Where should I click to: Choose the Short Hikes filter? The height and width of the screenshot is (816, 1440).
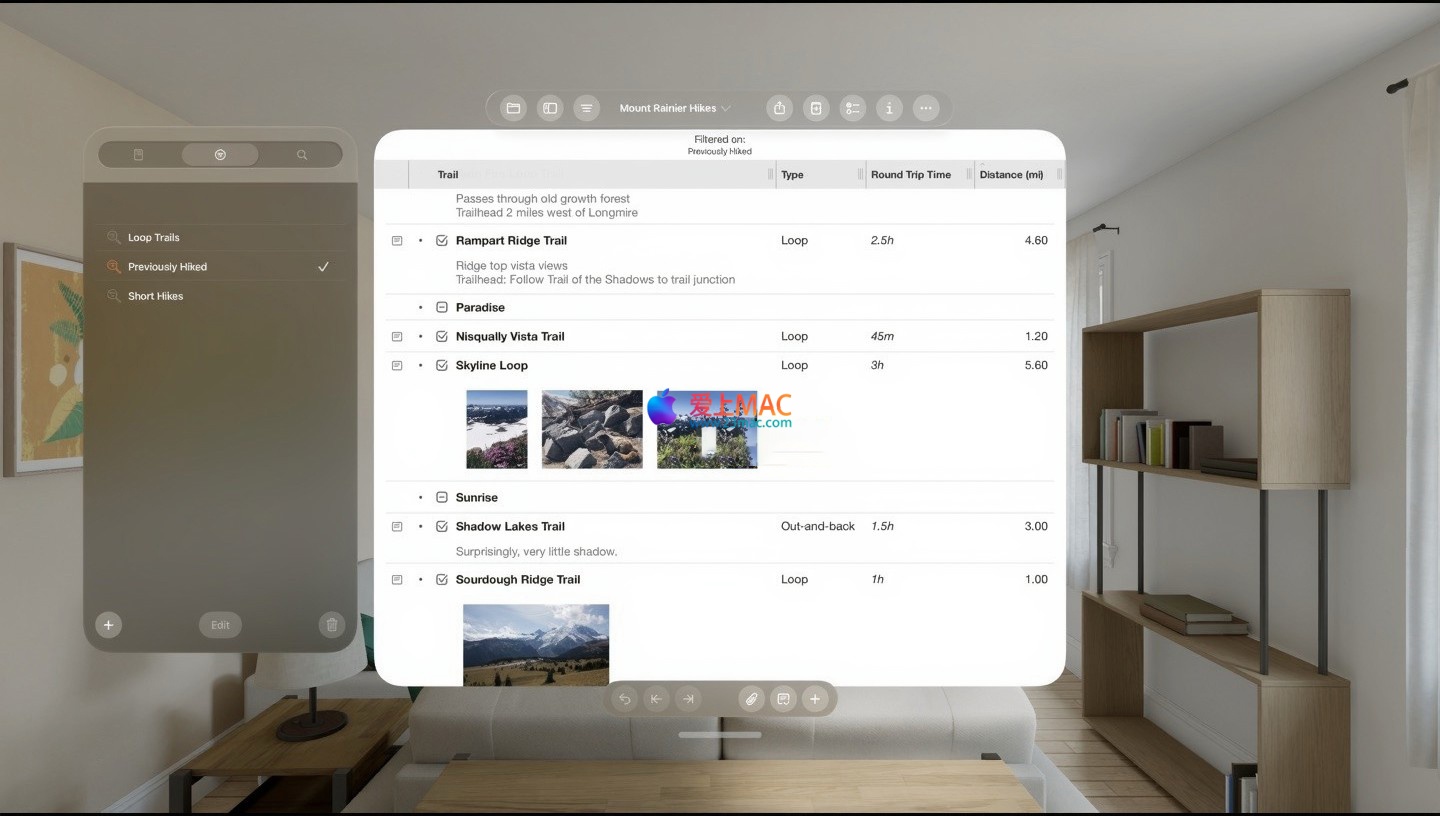[x=155, y=296]
